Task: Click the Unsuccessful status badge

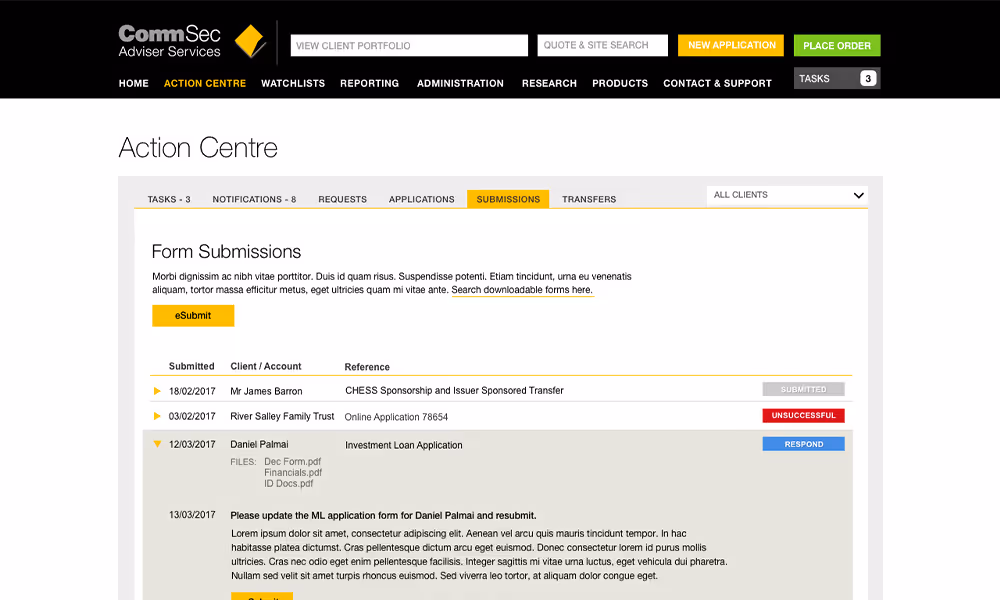Action: click(804, 416)
